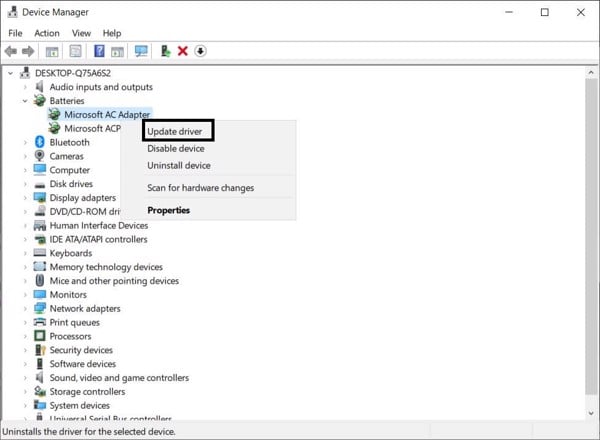
Task: Click the Action pane toolbar icon next to Help
Action: coord(117,51)
